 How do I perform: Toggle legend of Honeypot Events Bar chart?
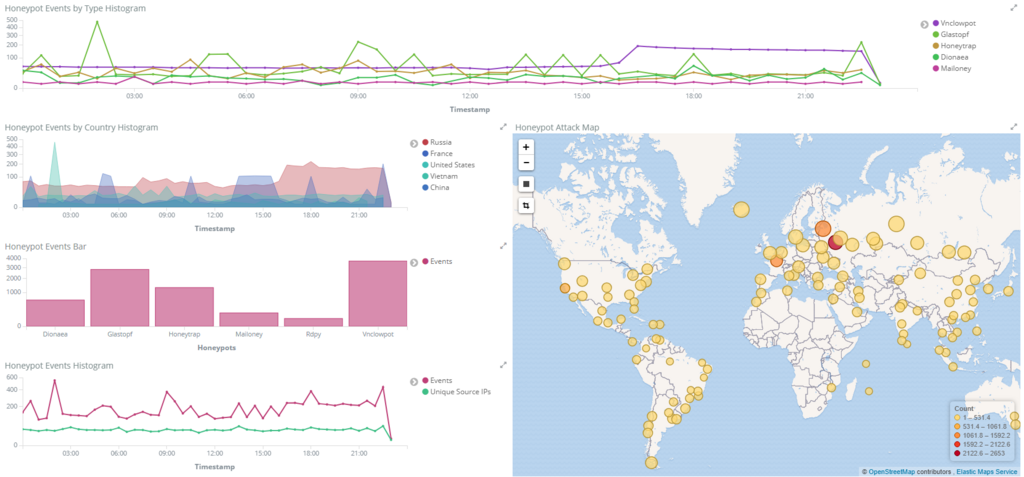pyautogui.click(x=413, y=263)
